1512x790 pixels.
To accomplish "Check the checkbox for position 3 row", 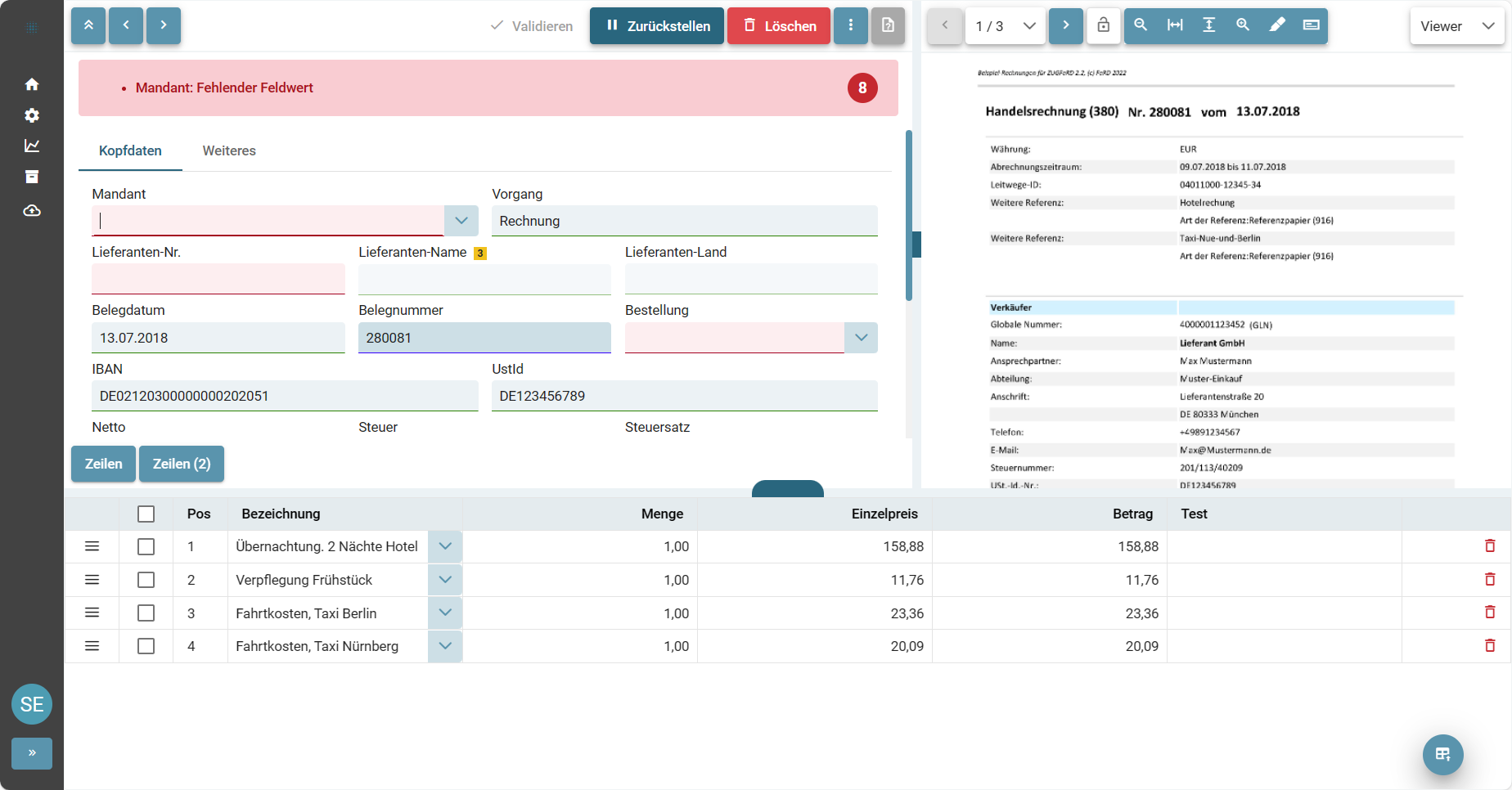I will (146, 613).
